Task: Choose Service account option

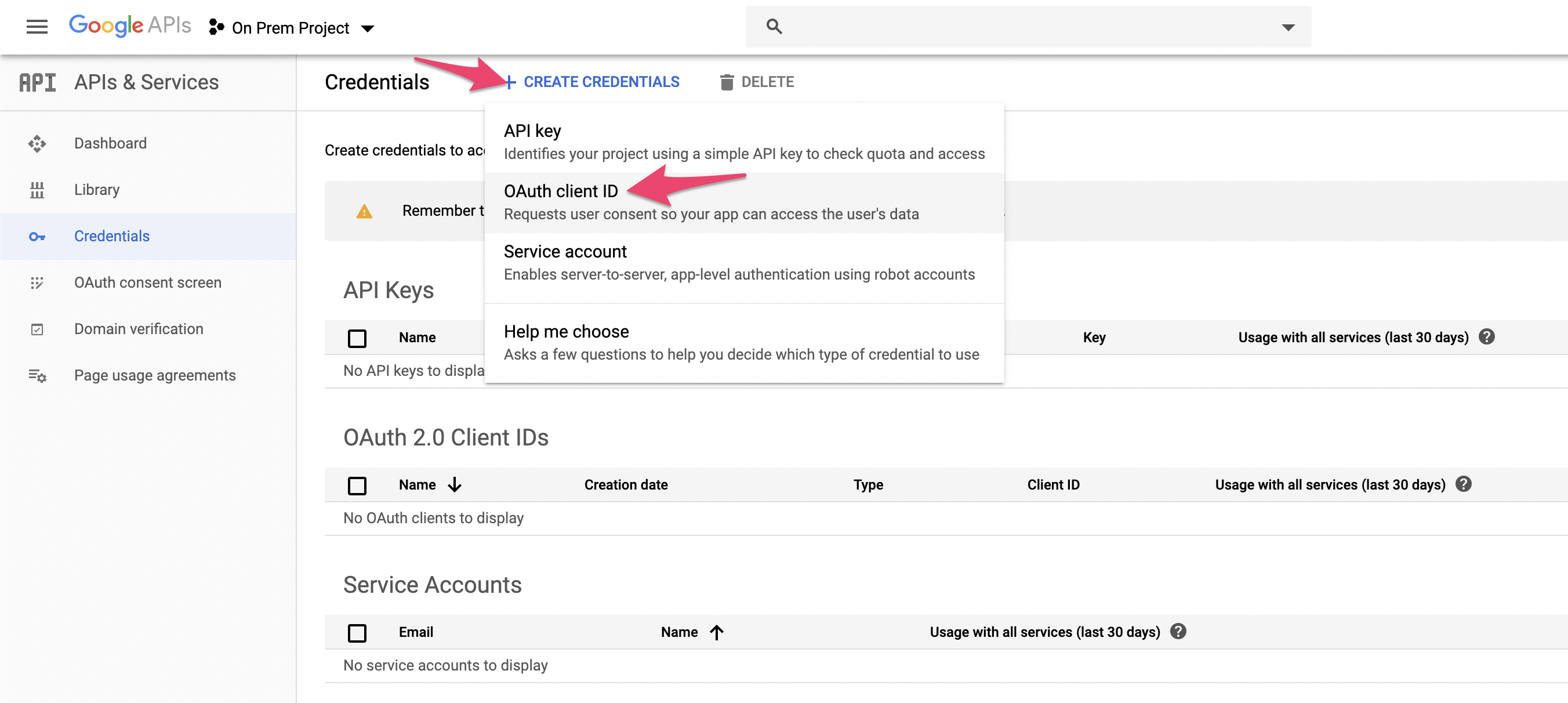Action: (x=744, y=263)
